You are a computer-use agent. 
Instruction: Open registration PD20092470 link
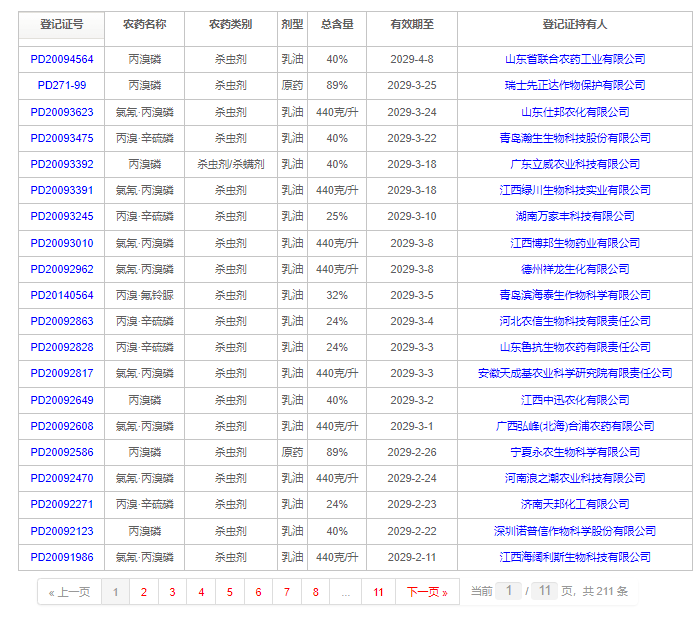[x=62, y=478]
